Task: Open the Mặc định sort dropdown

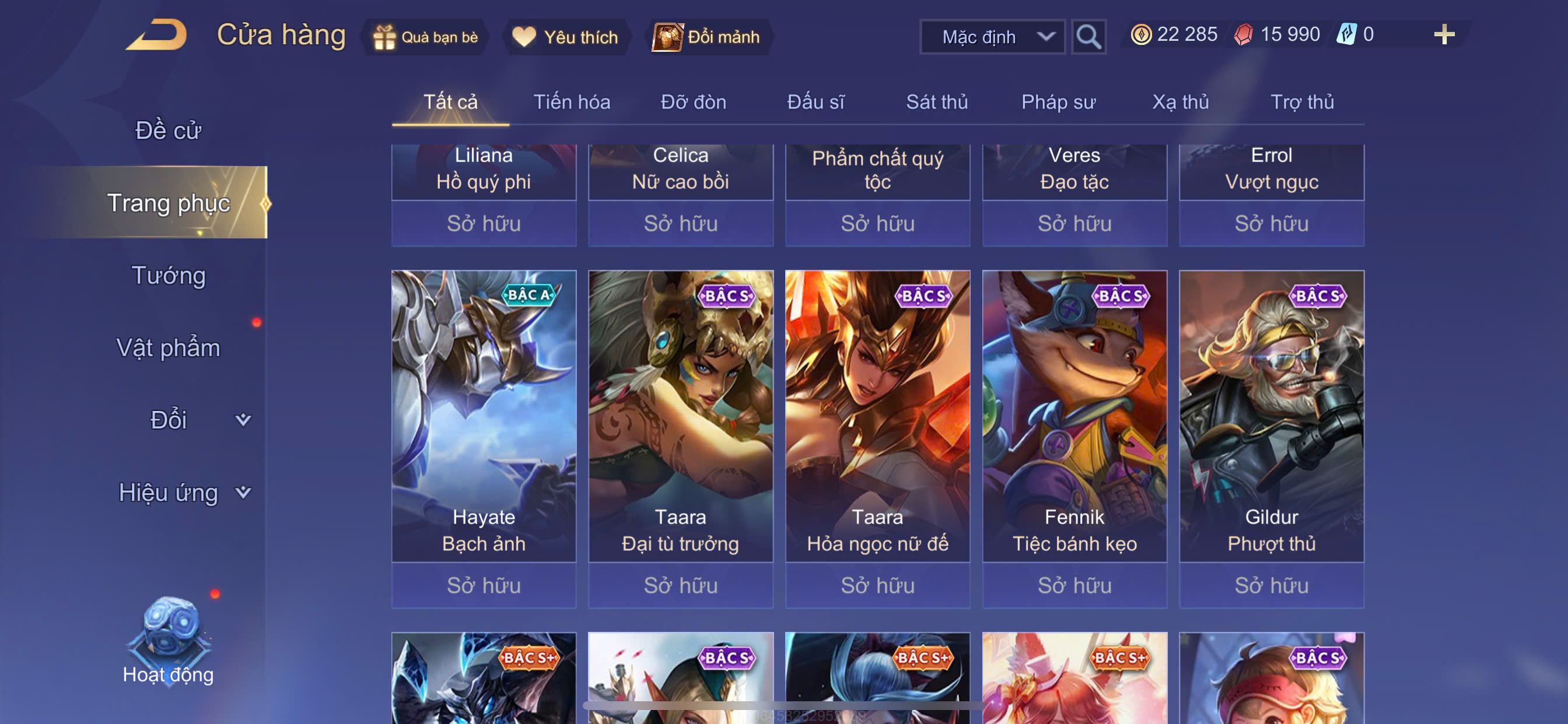Action: pyautogui.click(x=992, y=37)
